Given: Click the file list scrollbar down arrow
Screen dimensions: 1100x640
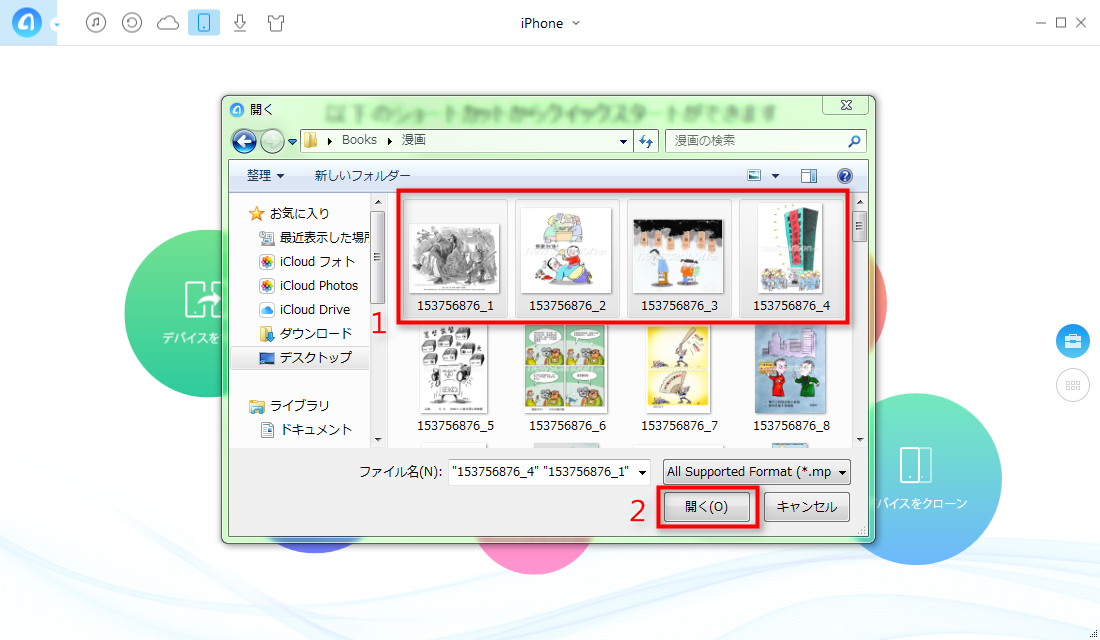Looking at the screenshot, I should [859, 440].
